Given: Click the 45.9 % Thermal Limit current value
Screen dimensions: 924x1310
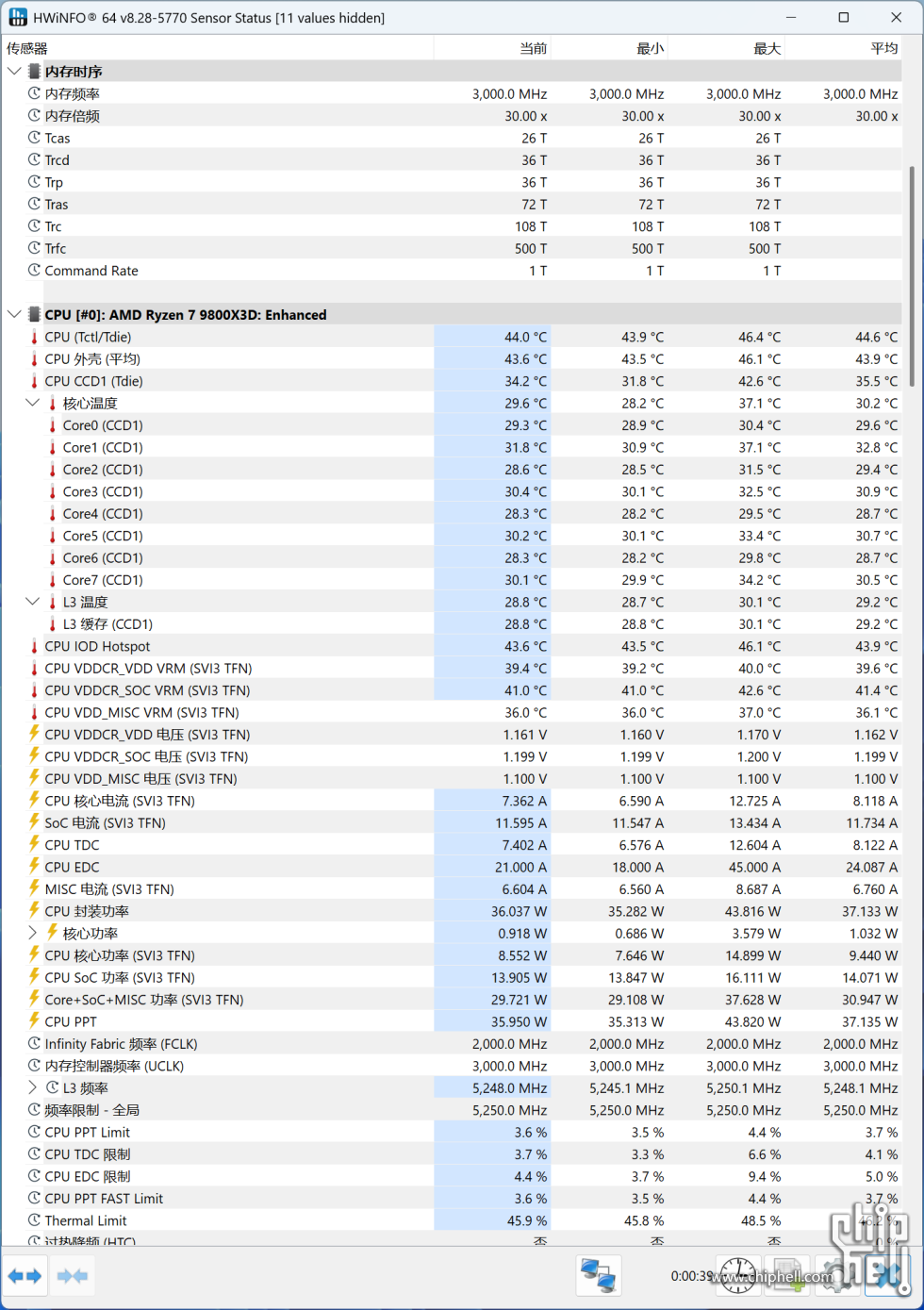Looking at the screenshot, I should [x=527, y=1220].
